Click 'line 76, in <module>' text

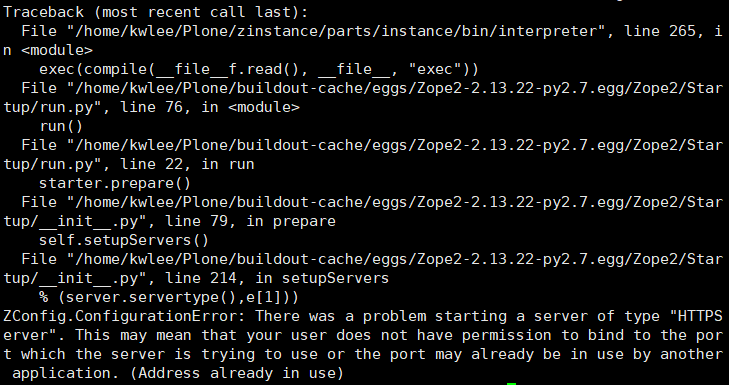tap(210, 107)
